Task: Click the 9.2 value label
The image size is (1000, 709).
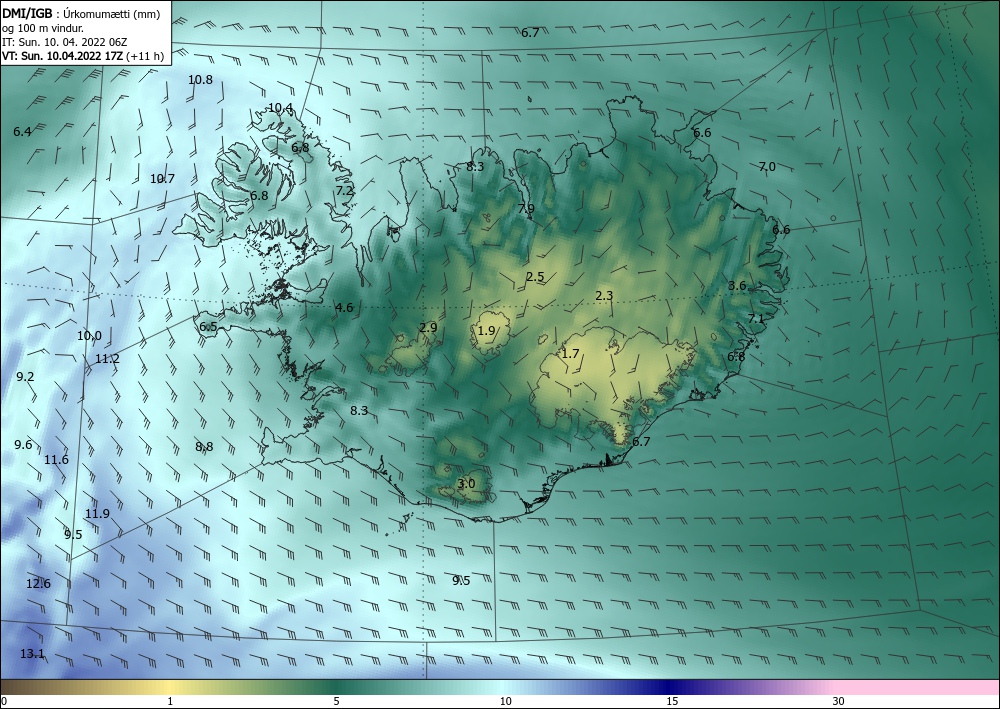Action: tap(25, 377)
